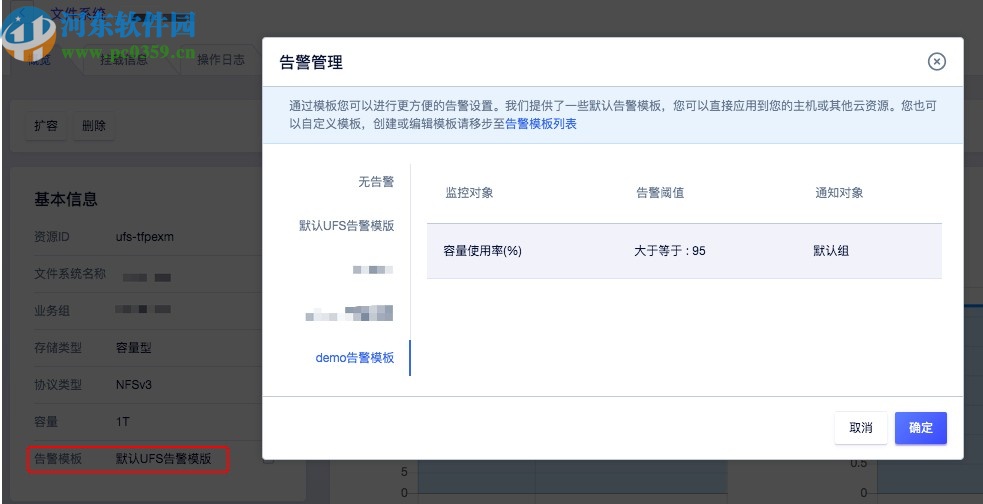
Task: Click the 通知对象 column header
Action: pyautogui.click(x=839, y=193)
